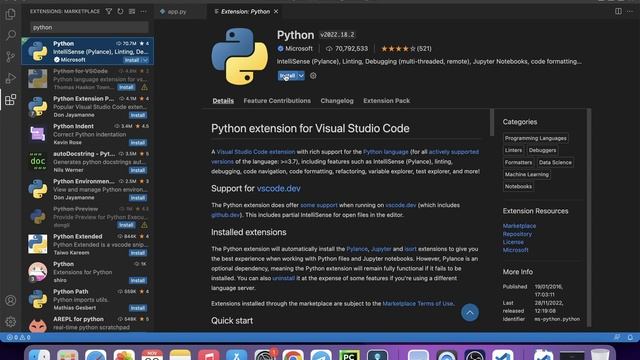Select the Debuggers category tag
This screenshot has width=640, height=360.
[x=542, y=150]
